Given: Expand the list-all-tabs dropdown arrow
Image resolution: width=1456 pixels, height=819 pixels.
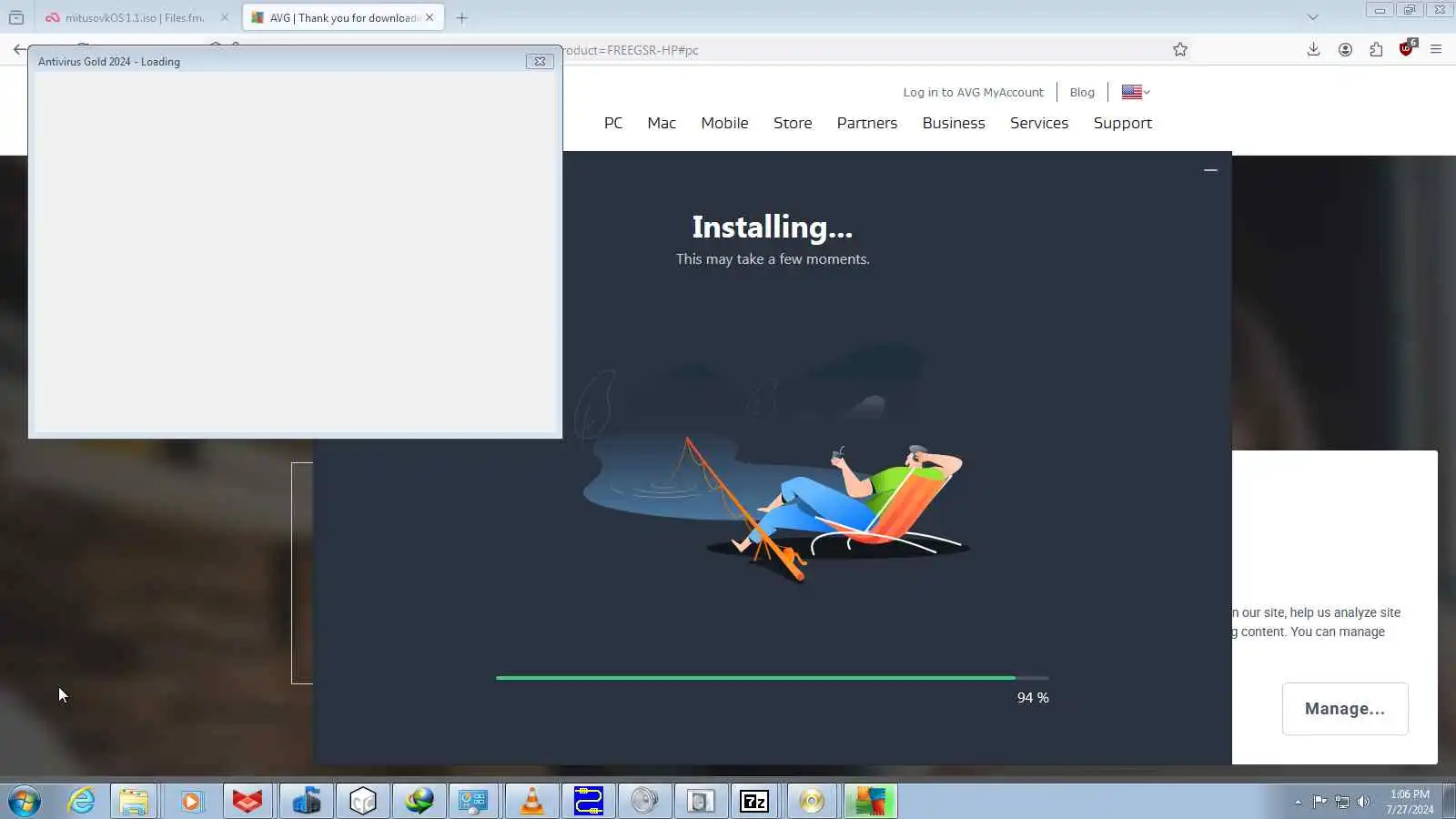Looking at the screenshot, I should (1312, 17).
